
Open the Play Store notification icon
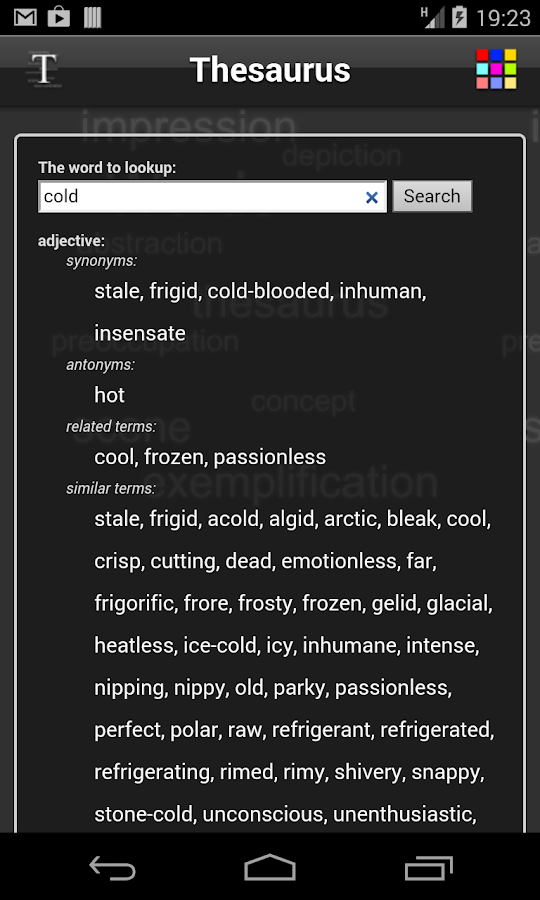[59, 17]
